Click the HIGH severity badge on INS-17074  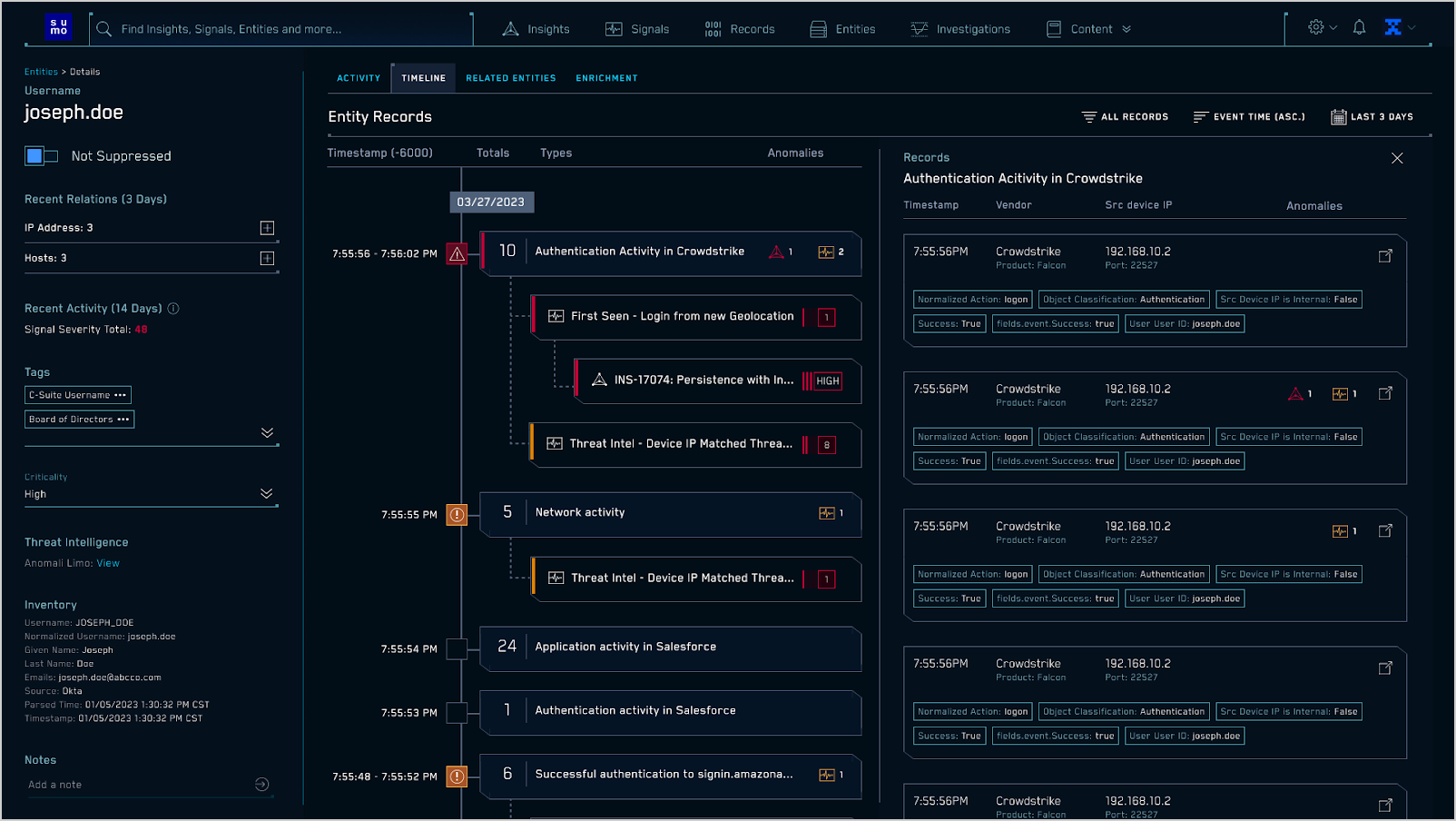[x=827, y=381]
